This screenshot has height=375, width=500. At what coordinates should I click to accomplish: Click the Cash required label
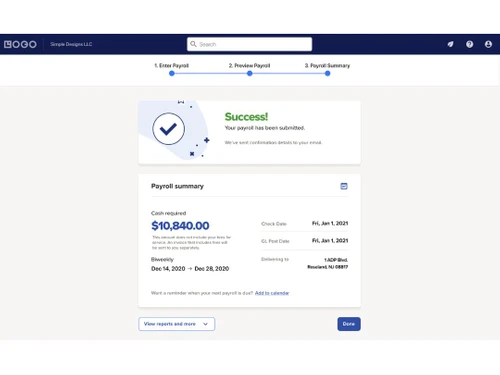168,213
